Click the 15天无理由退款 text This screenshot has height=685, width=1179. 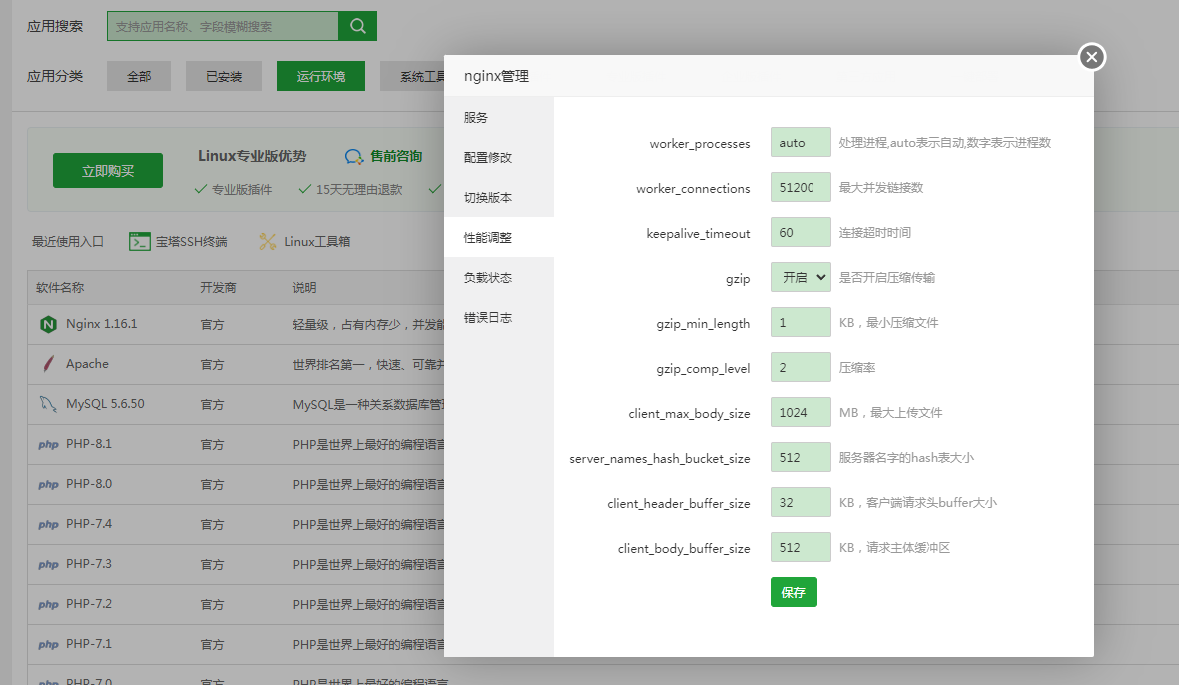[359, 189]
